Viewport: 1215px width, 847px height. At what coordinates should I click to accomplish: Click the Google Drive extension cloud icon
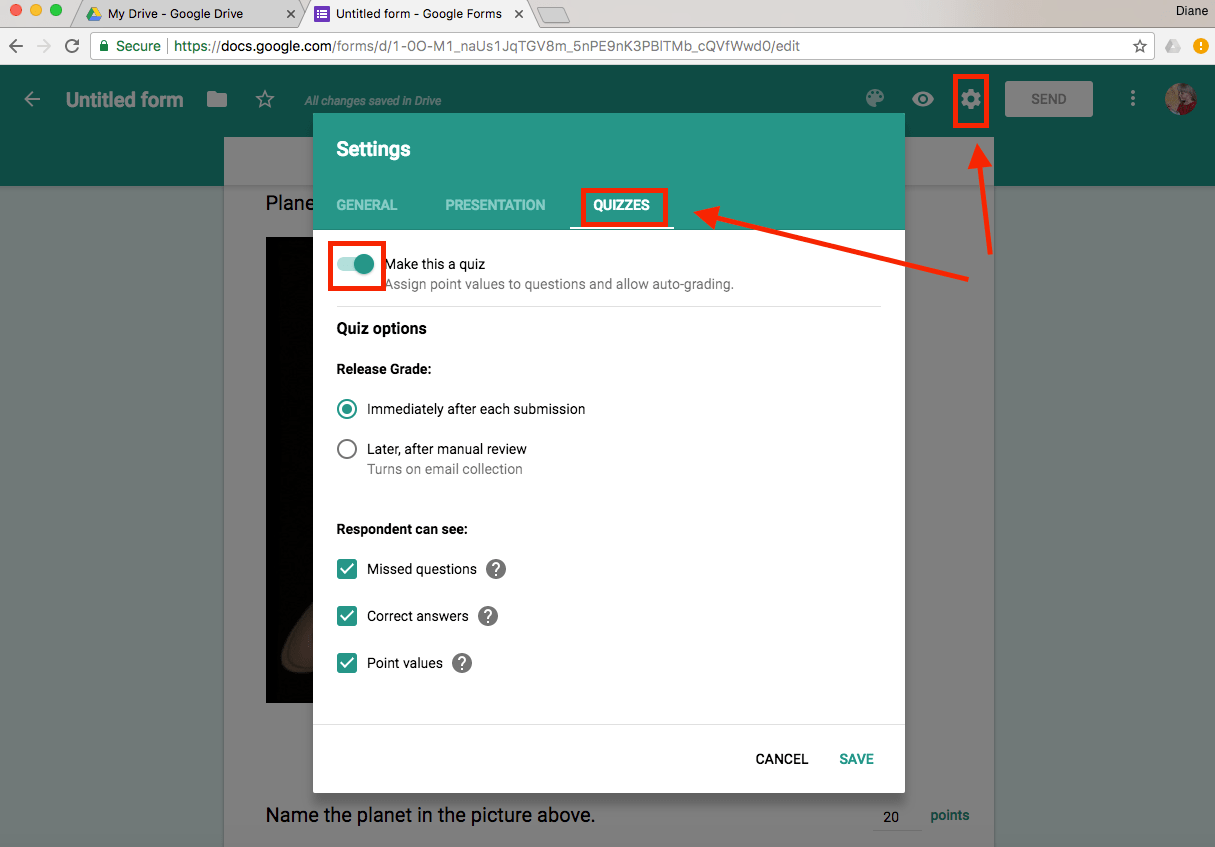1173,46
